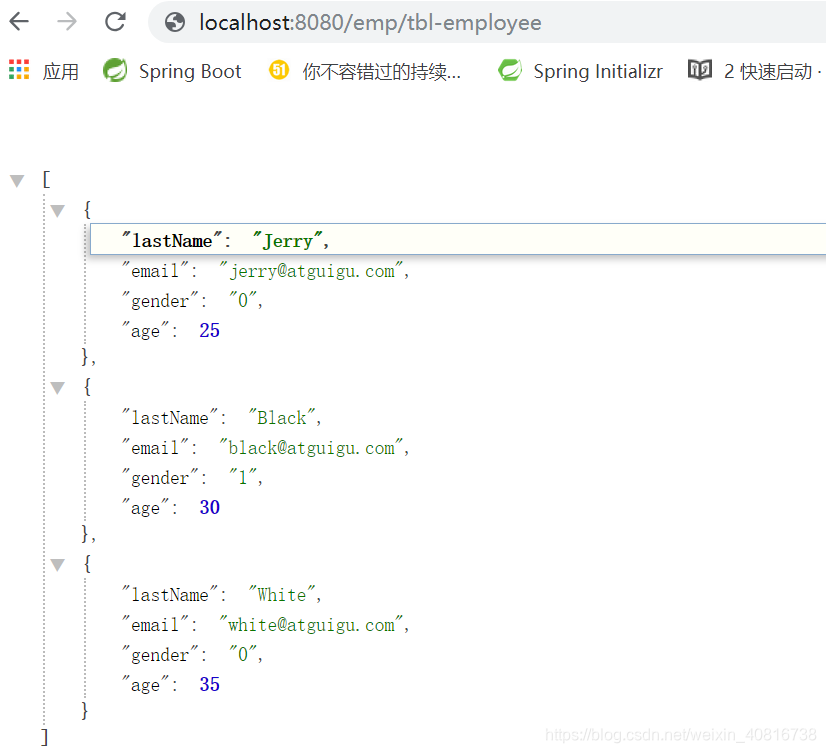The width and height of the screenshot is (826, 753).
Task: Select the lastName "Black" value
Action: pyautogui.click(x=284, y=418)
